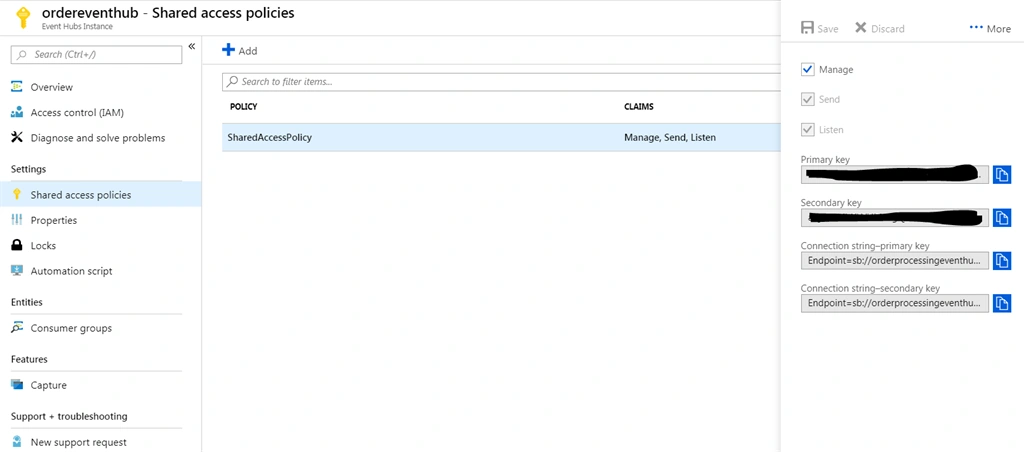Collapse the sidebar with the double chevron
Viewport: 1024px width, 452px height.
pyautogui.click(x=192, y=46)
